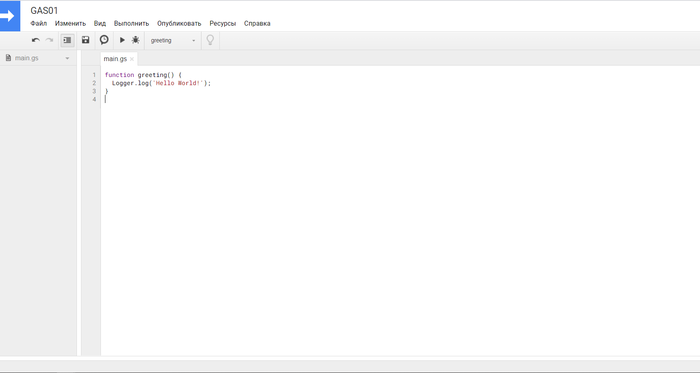Screen dimensions: 700x373
Task: Open the Изменить menu
Action: click(x=70, y=23)
